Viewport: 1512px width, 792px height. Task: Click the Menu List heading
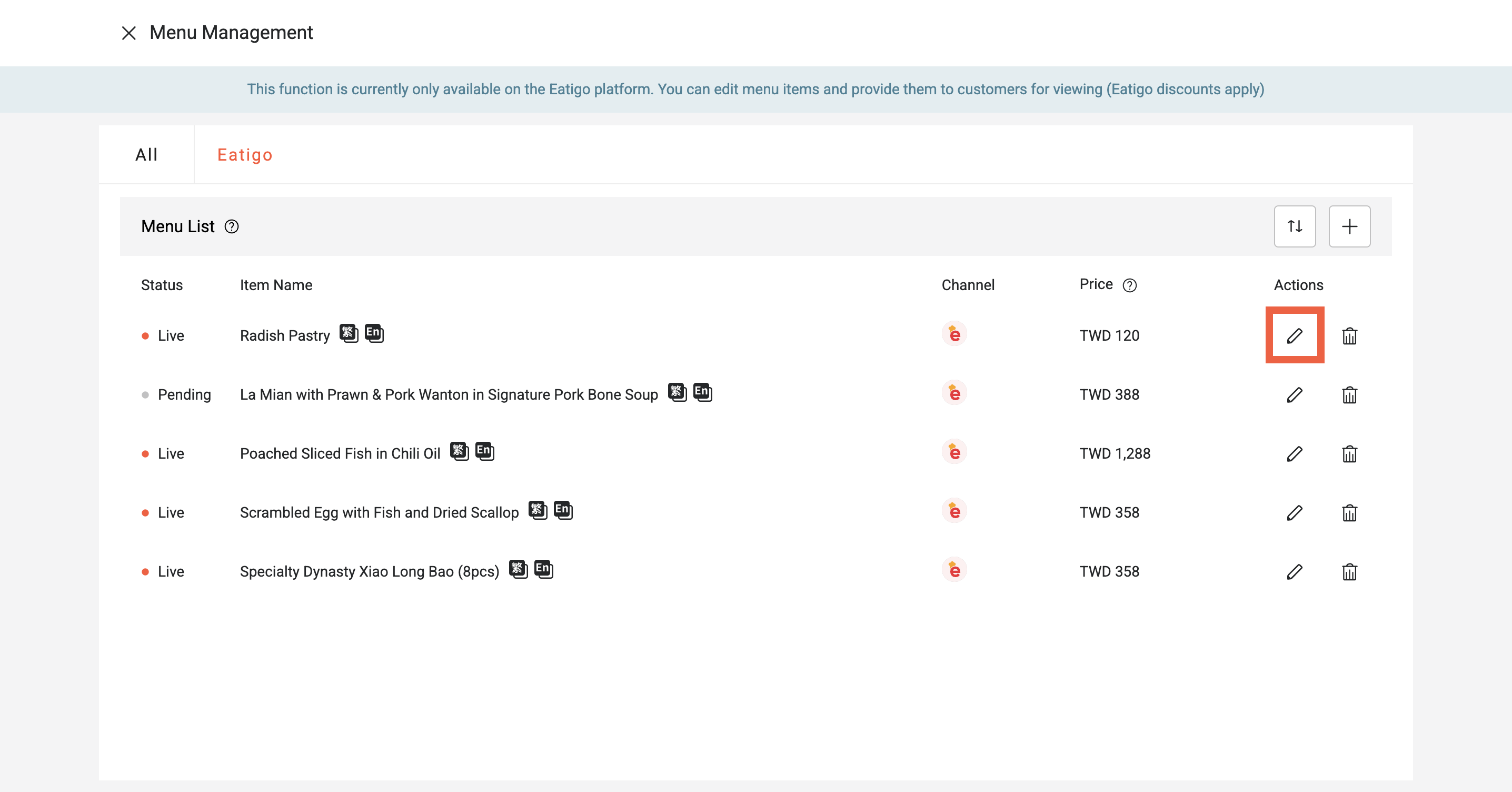[178, 226]
